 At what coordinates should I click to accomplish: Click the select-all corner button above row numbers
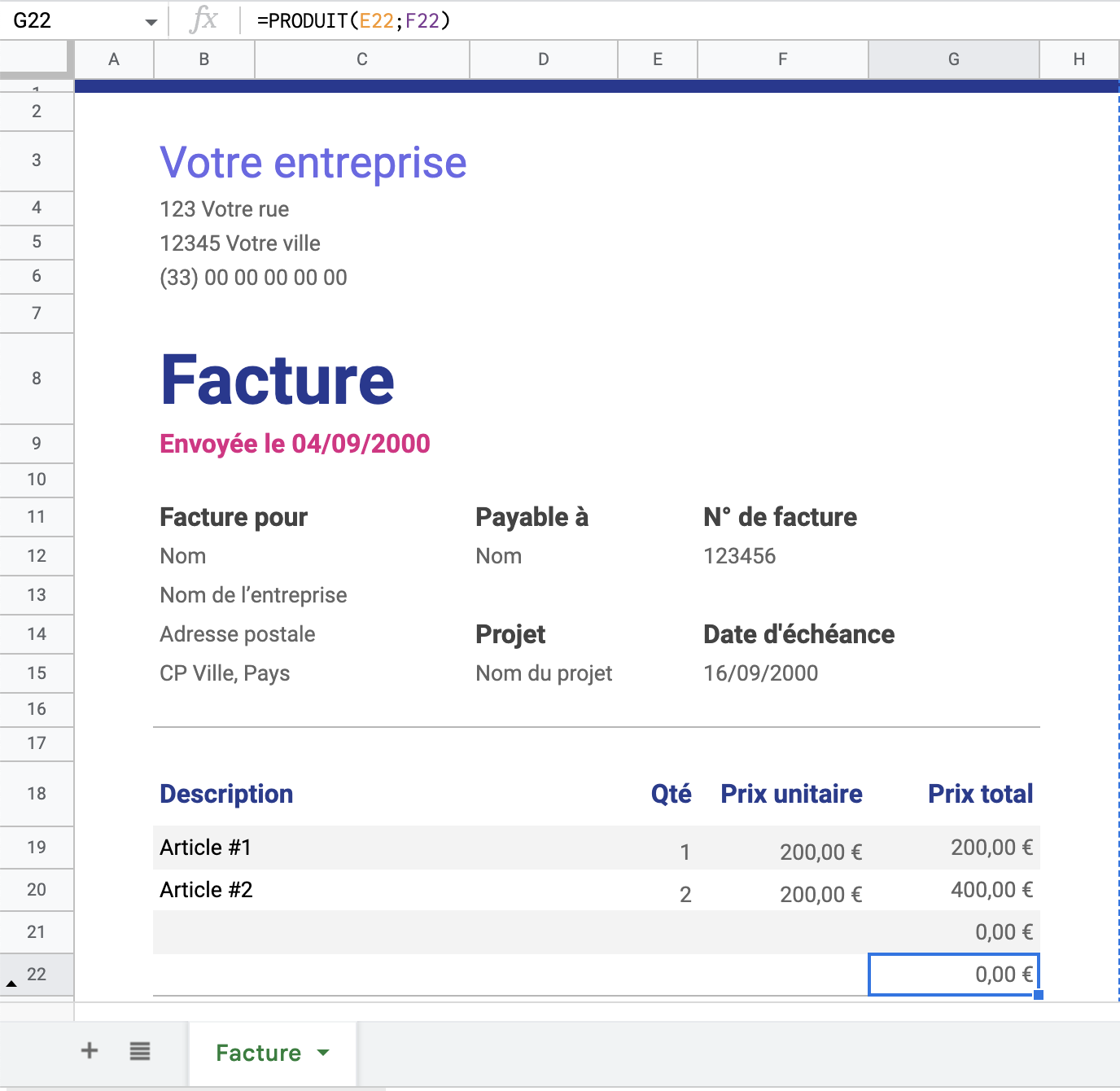point(37,58)
